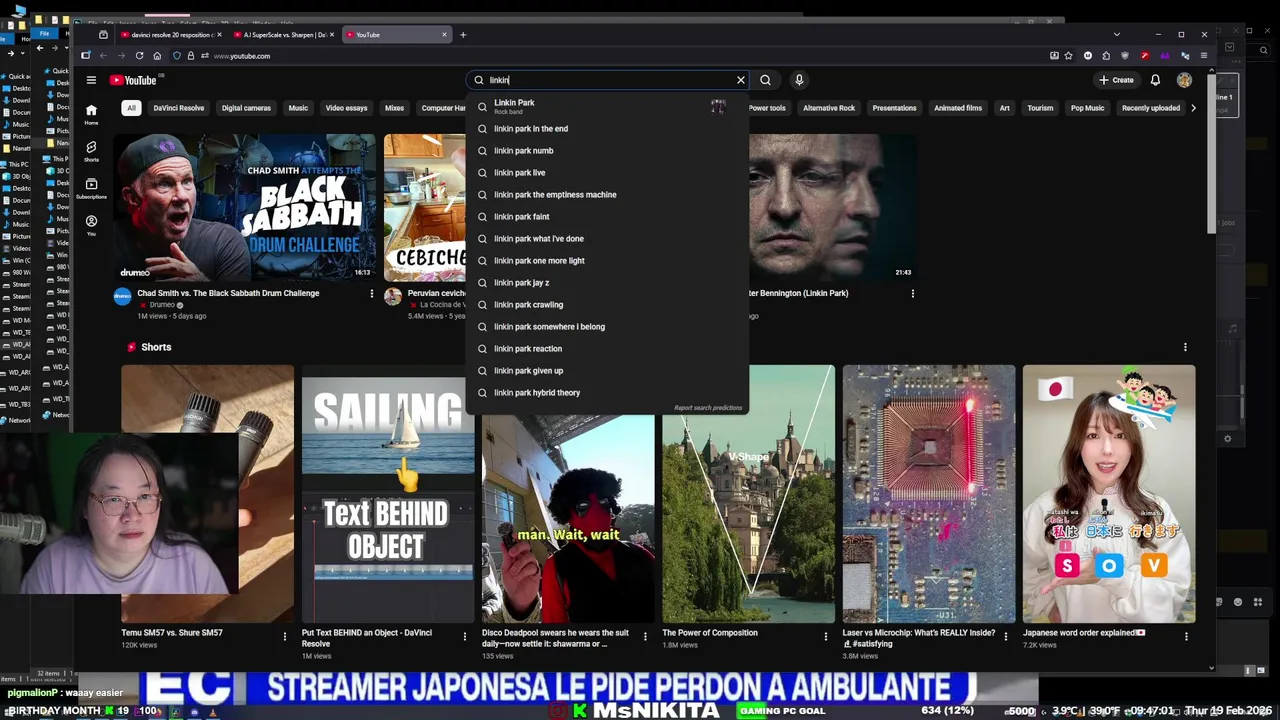The width and height of the screenshot is (1280, 720).
Task: Open options for Japanese word order short
Action: (1186, 636)
